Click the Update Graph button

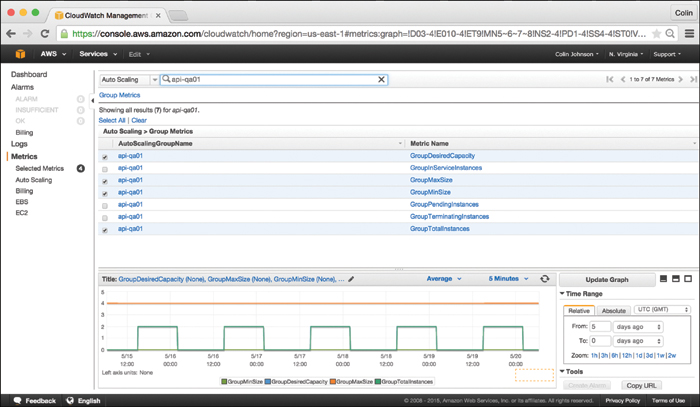tap(607, 279)
